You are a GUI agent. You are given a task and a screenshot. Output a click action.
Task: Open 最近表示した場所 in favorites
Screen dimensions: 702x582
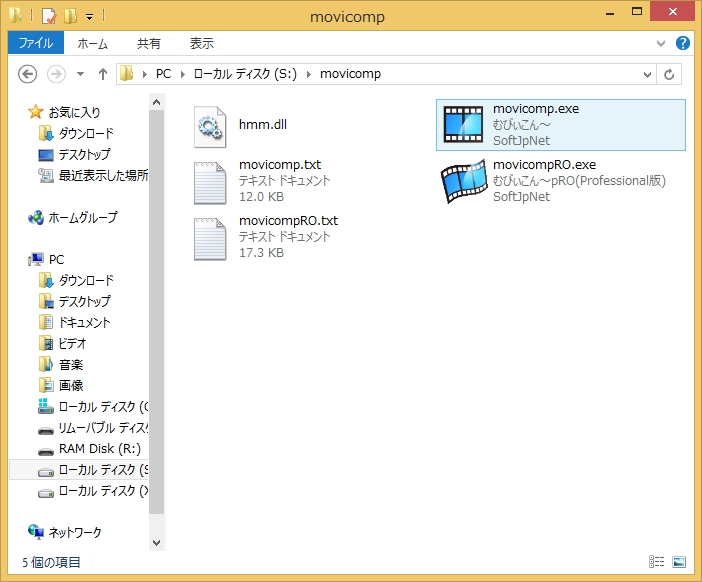[x=103, y=175]
